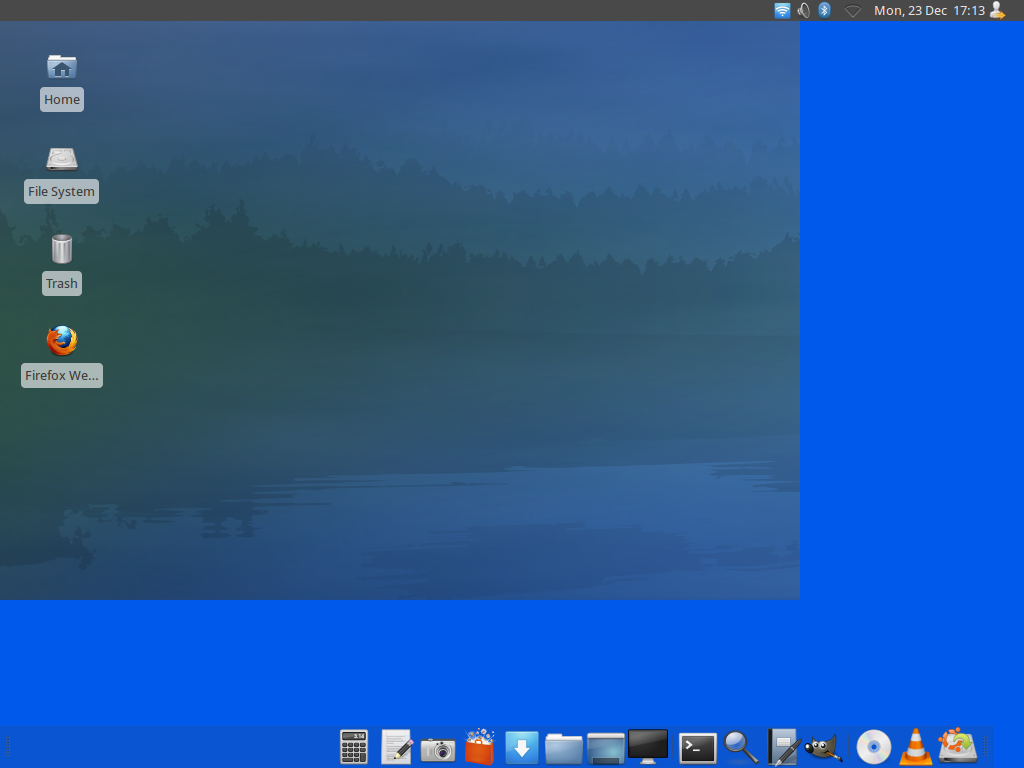Open the notebook with pen dock icon

[x=784, y=746]
